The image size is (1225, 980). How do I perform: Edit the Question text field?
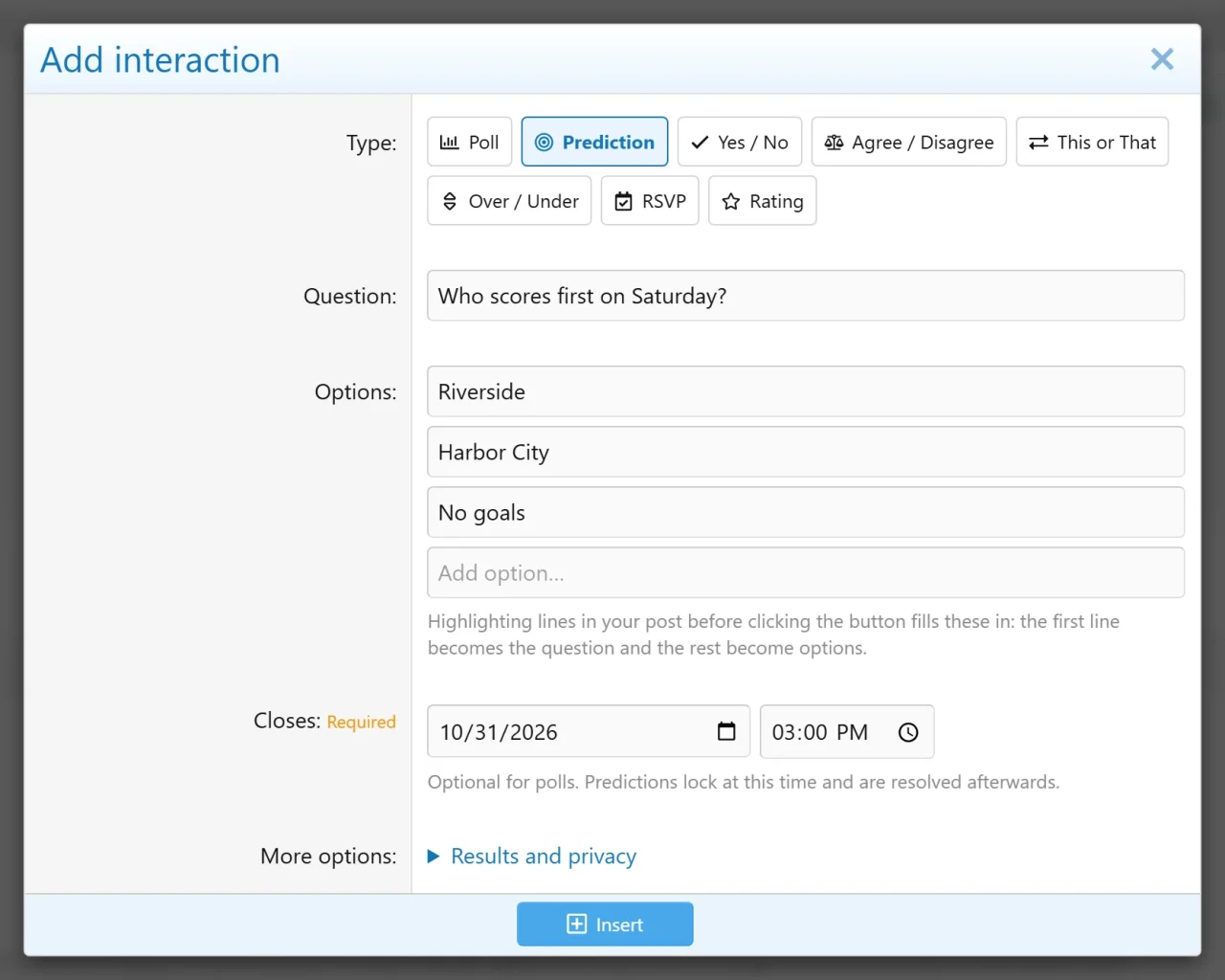(x=806, y=296)
